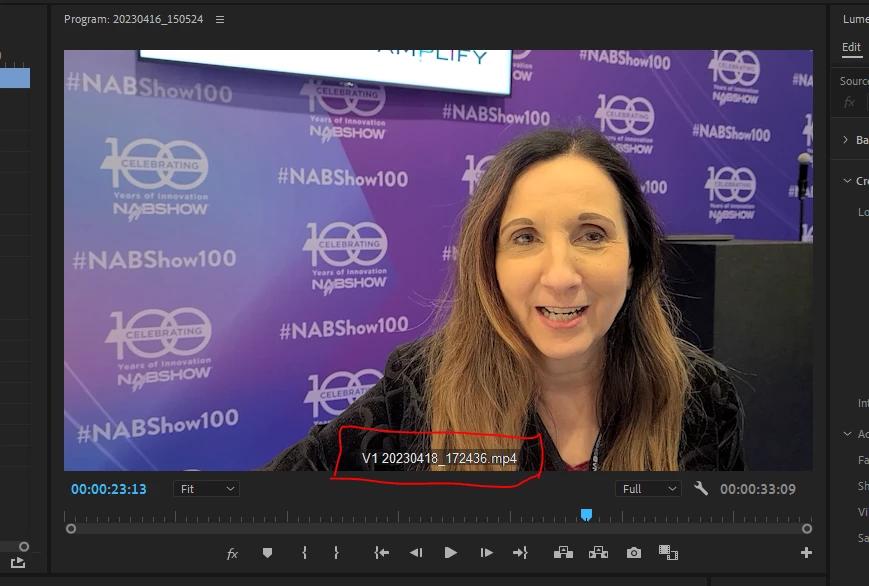This screenshot has width=869, height=586.
Task: Expand the Basic Correction section chevron
Action: coord(846,140)
